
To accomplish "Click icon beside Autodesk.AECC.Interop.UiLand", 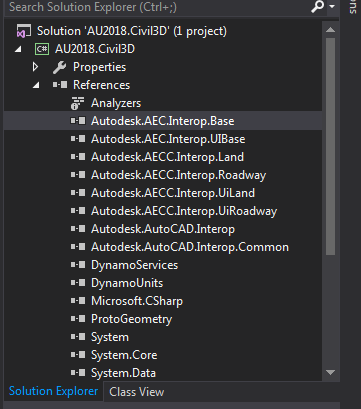I will 78,193.
